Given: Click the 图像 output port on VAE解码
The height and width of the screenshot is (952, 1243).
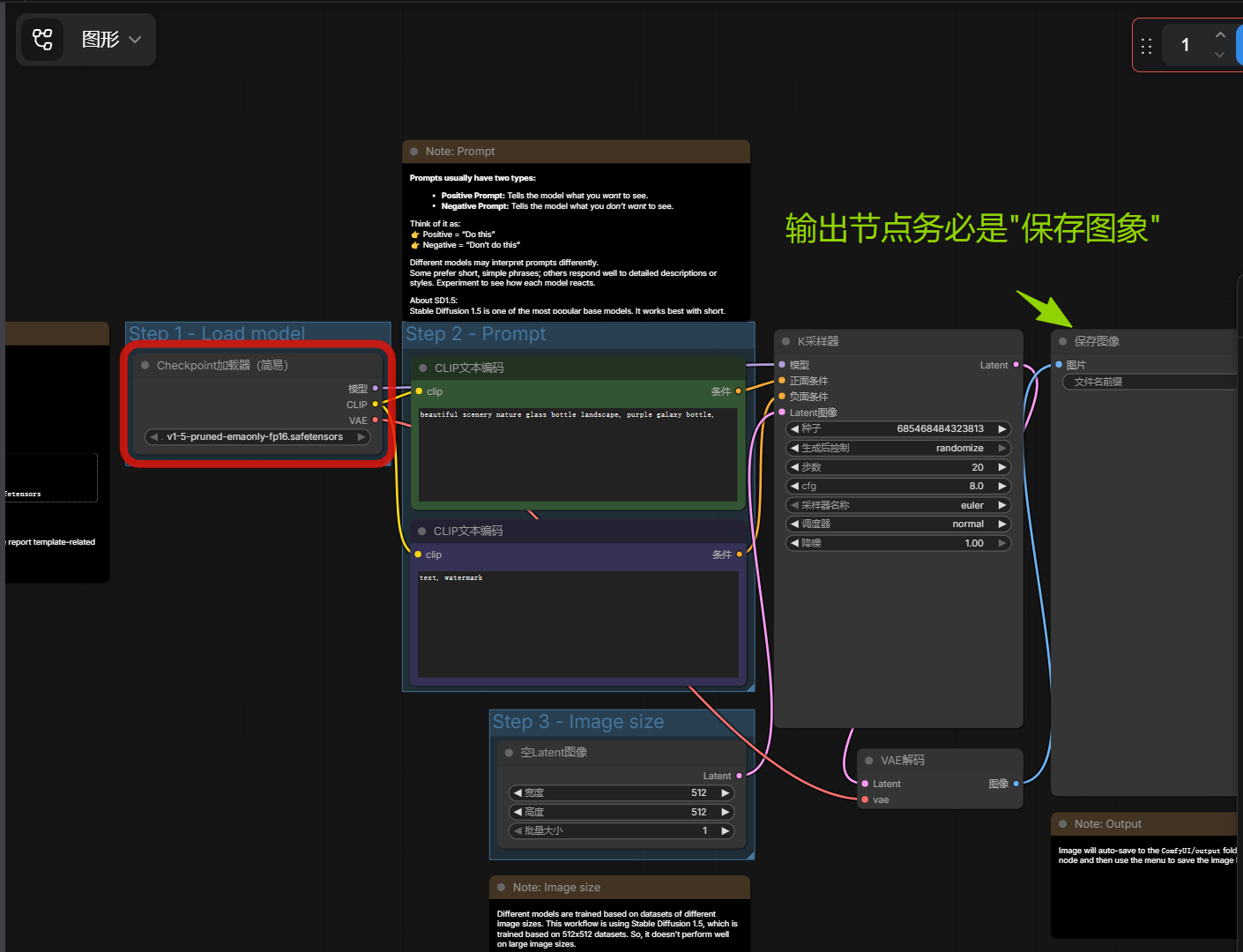Looking at the screenshot, I should point(1016,784).
